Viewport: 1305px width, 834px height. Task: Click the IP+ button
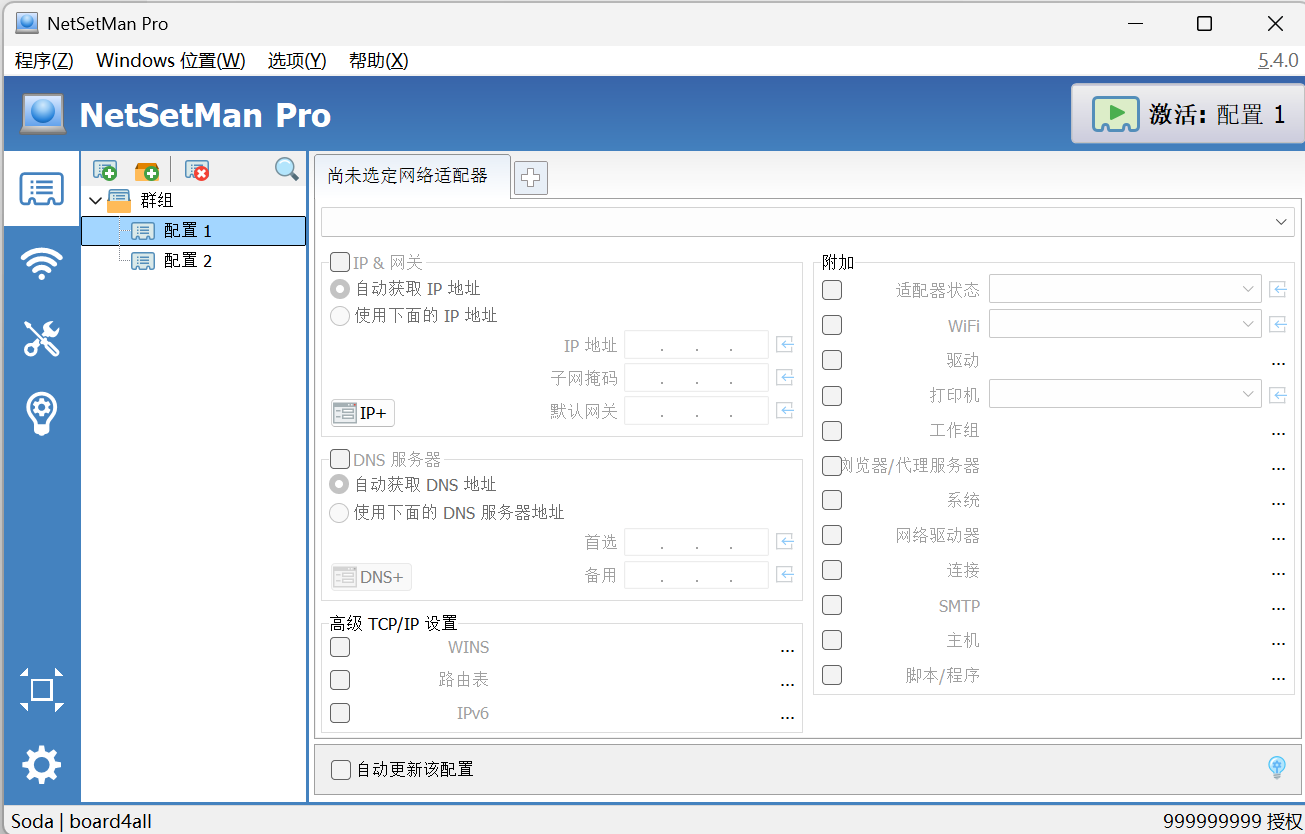click(361, 411)
